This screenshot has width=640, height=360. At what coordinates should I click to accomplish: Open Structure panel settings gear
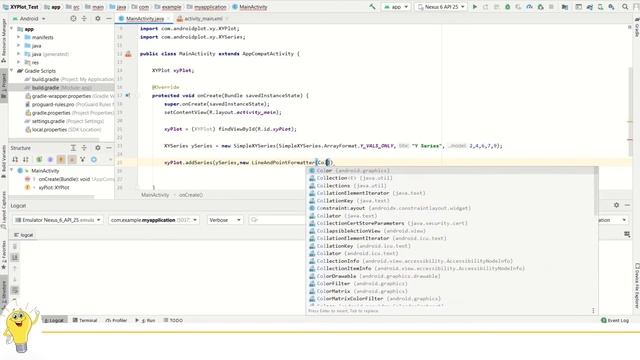[98, 148]
